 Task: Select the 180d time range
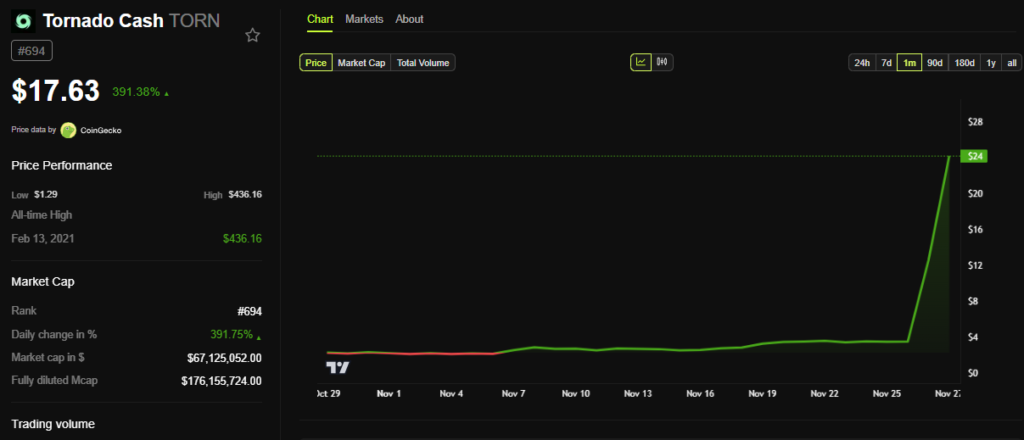pyautogui.click(x=964, y=63)
